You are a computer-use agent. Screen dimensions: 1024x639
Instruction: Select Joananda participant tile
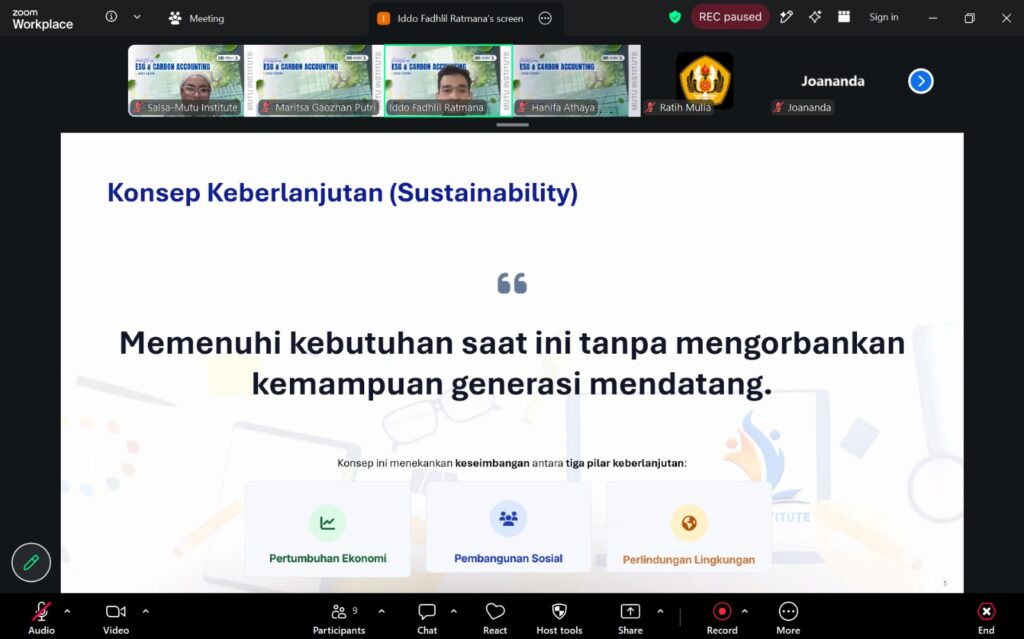tap(833, 81)
